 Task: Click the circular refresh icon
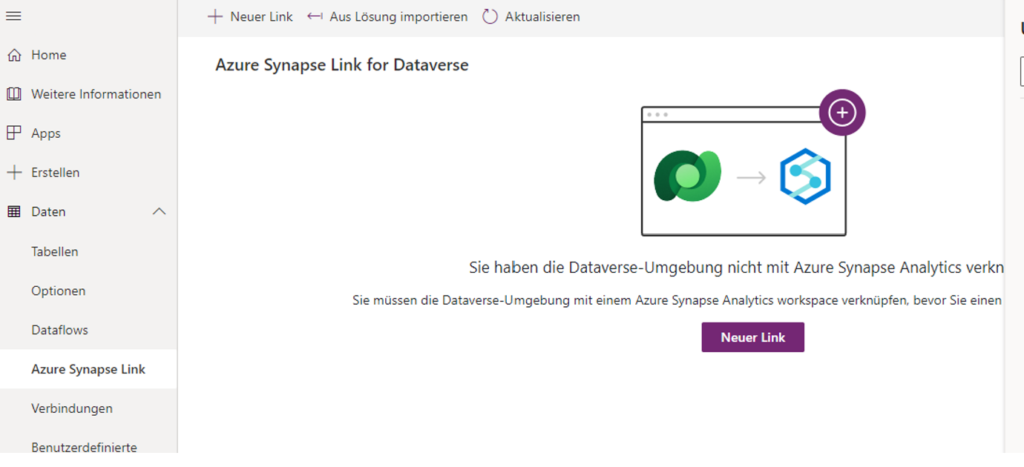click(x=490, y=16)
